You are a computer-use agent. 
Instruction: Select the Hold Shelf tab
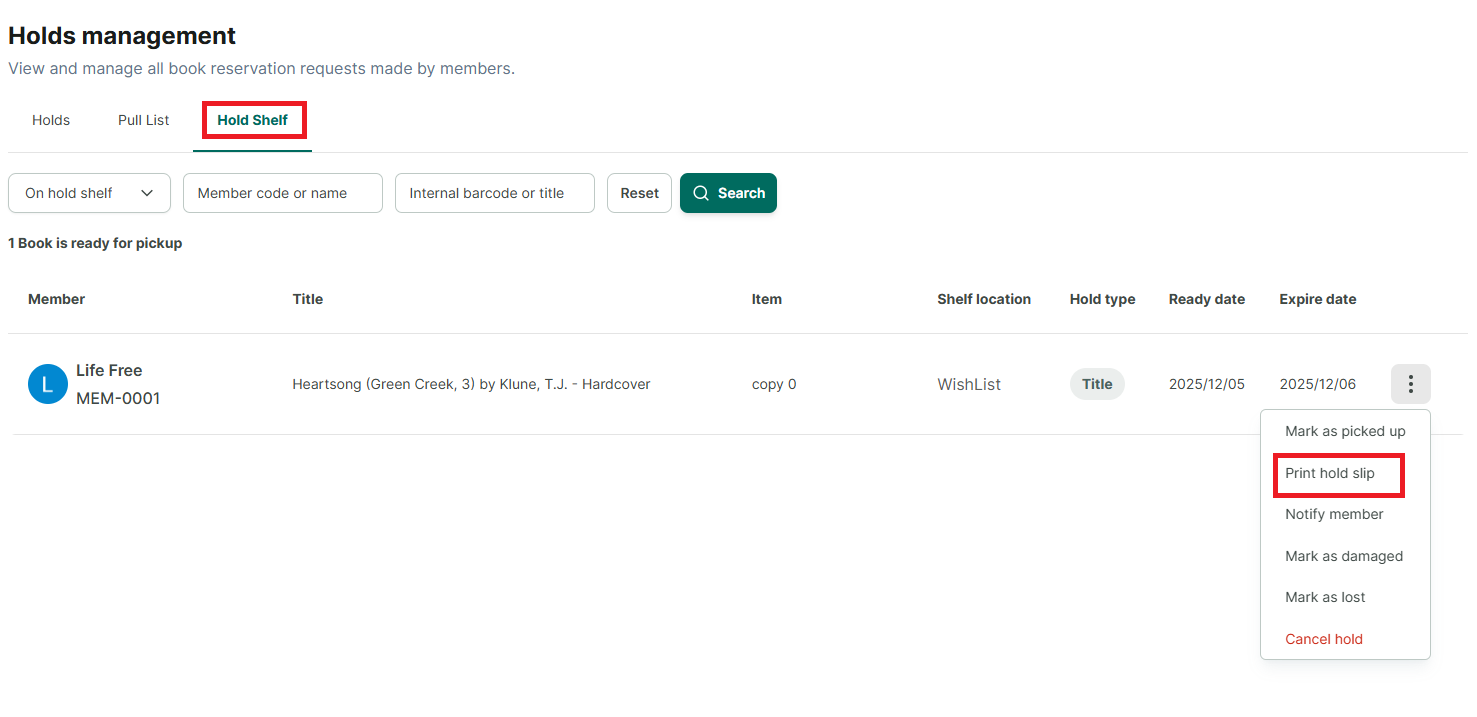253,120
